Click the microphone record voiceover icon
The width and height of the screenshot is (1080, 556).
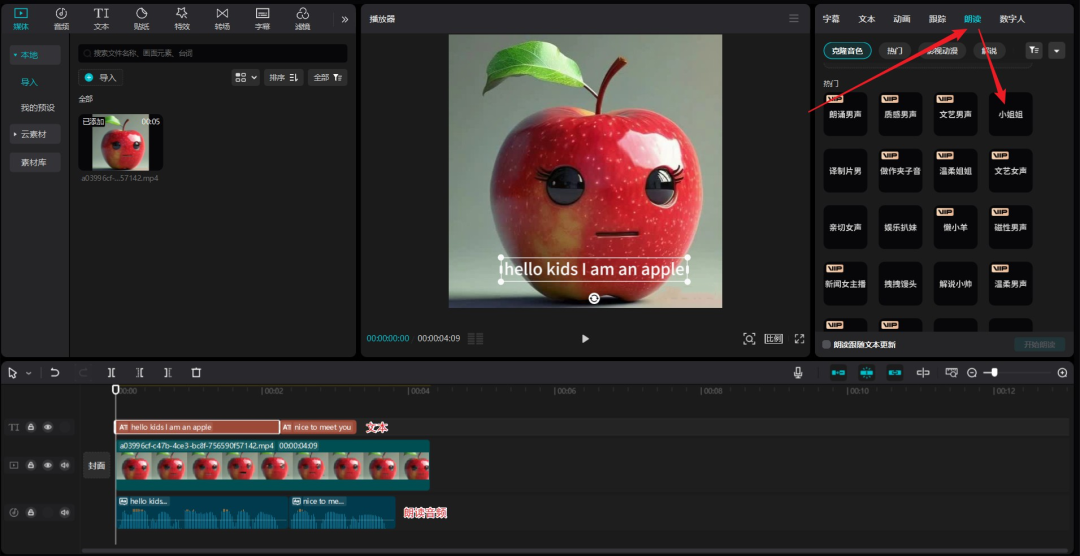pyautogui.click(x=798, y=373)
